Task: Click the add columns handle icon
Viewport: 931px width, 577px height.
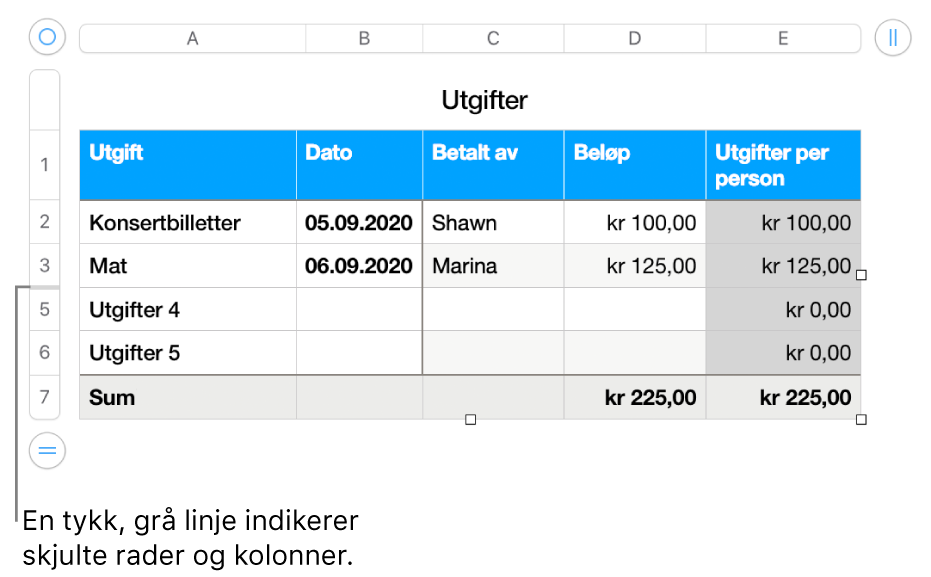Action: (x=892, y=38)
